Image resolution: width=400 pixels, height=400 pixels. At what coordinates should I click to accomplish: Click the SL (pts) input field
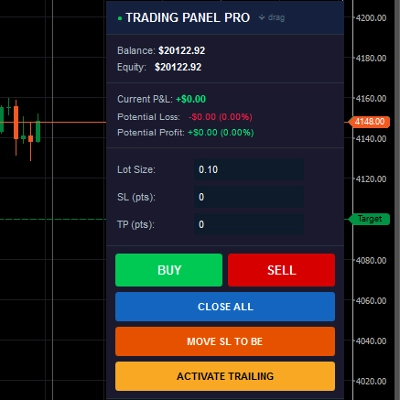(x=249, y=197)
